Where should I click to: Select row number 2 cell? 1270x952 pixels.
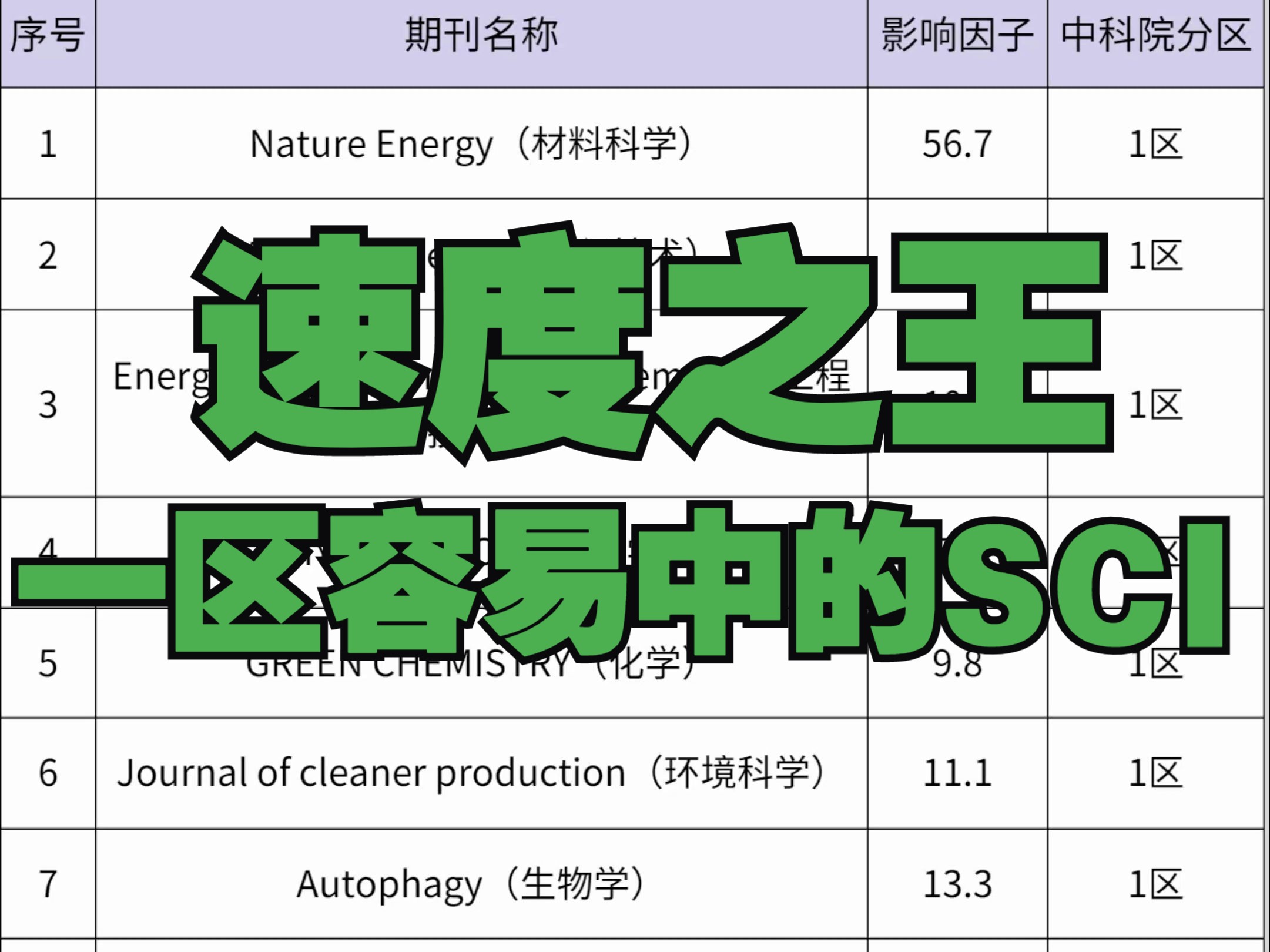click(48, 256)
